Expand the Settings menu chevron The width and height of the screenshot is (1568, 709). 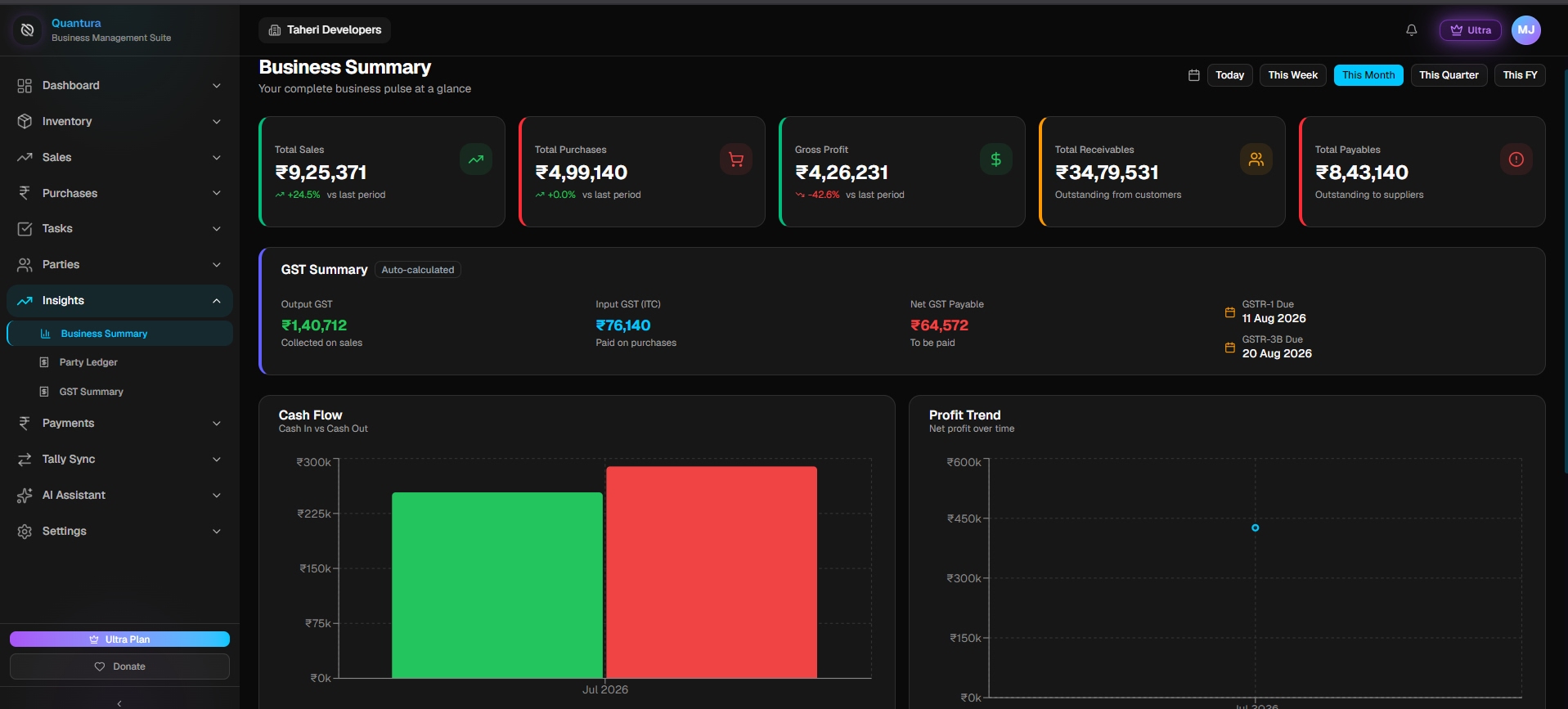217,532
